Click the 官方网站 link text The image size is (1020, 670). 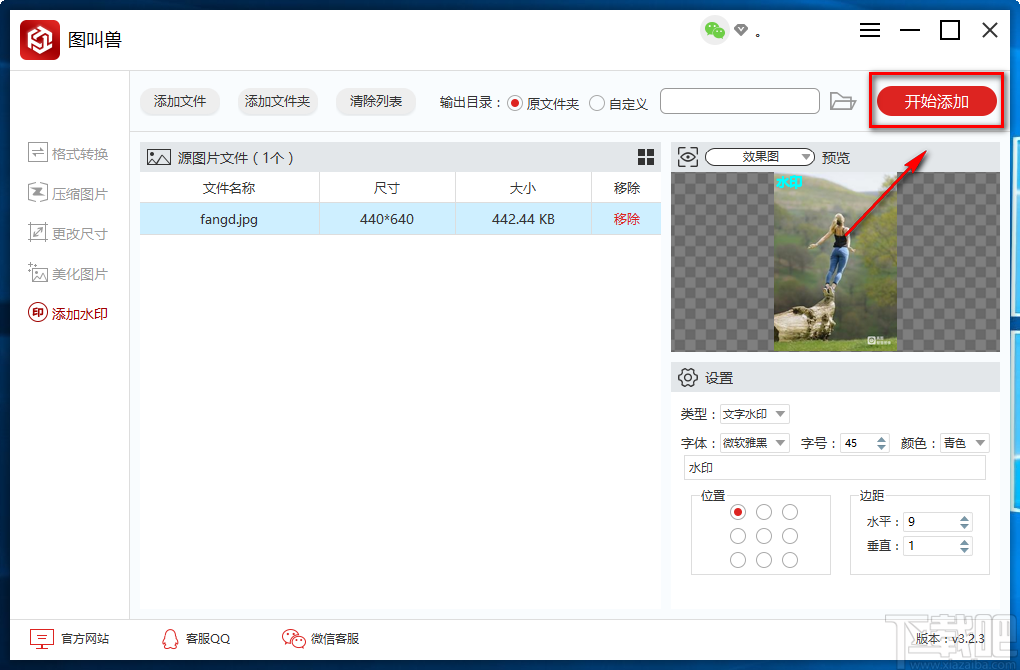coord(85,639)
